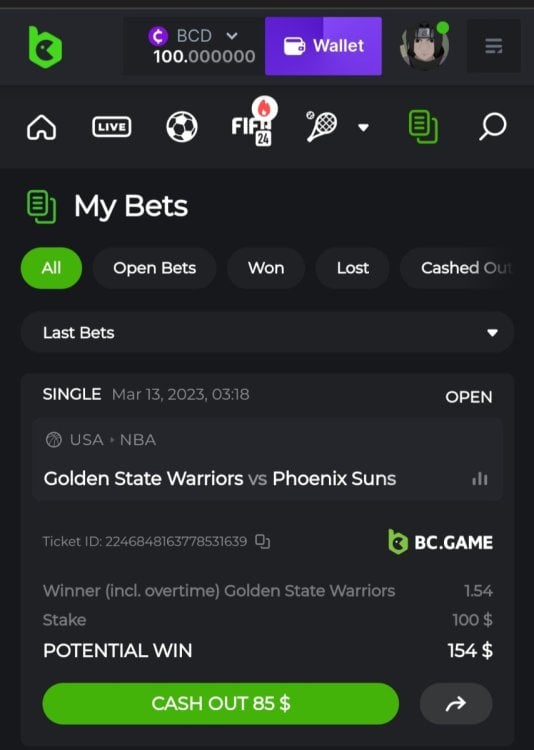
Task: Expand more sports with the arrow beside tennis
Action: pos(364,127)
